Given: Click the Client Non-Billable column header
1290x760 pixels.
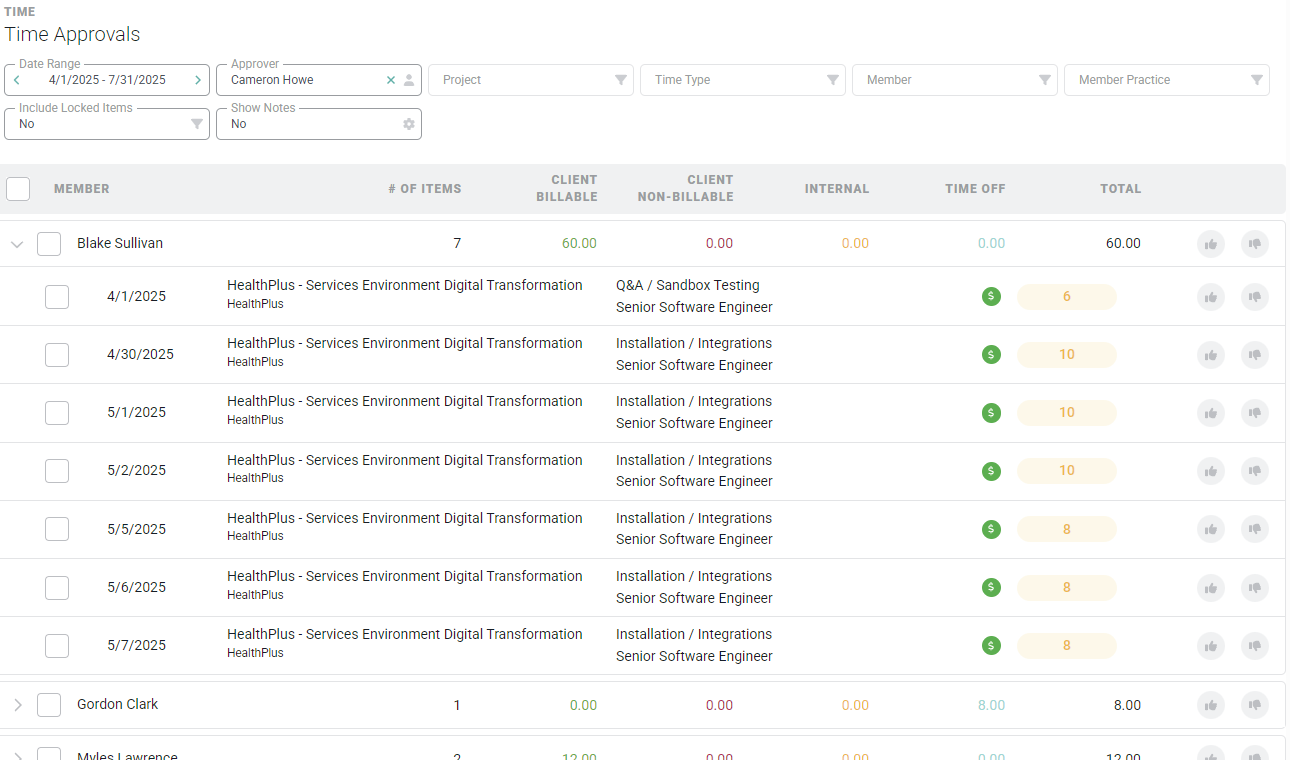Looking at the screenshot, I should (686, 189).
